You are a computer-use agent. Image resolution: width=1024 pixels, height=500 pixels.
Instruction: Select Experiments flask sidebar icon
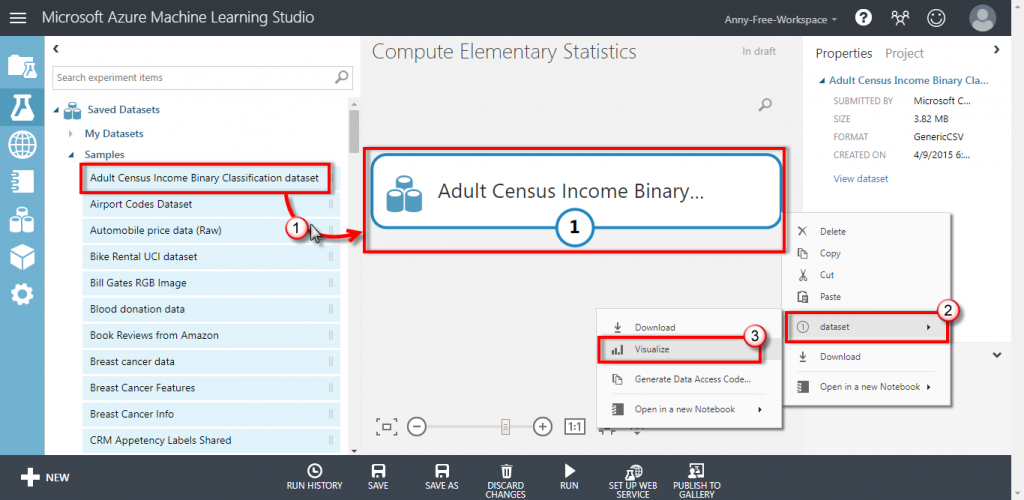22,106
